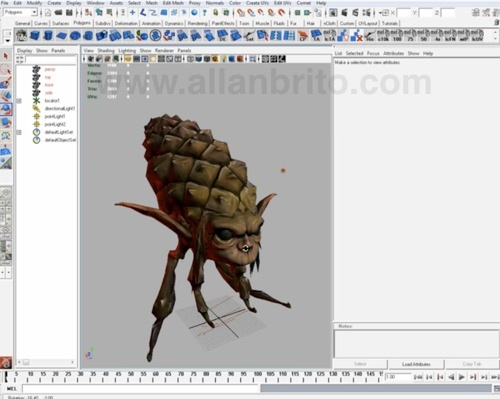The image size is (500, 399).
Task: Click the Attribute Editor Notes text area
Action: (x=417, y=344)
